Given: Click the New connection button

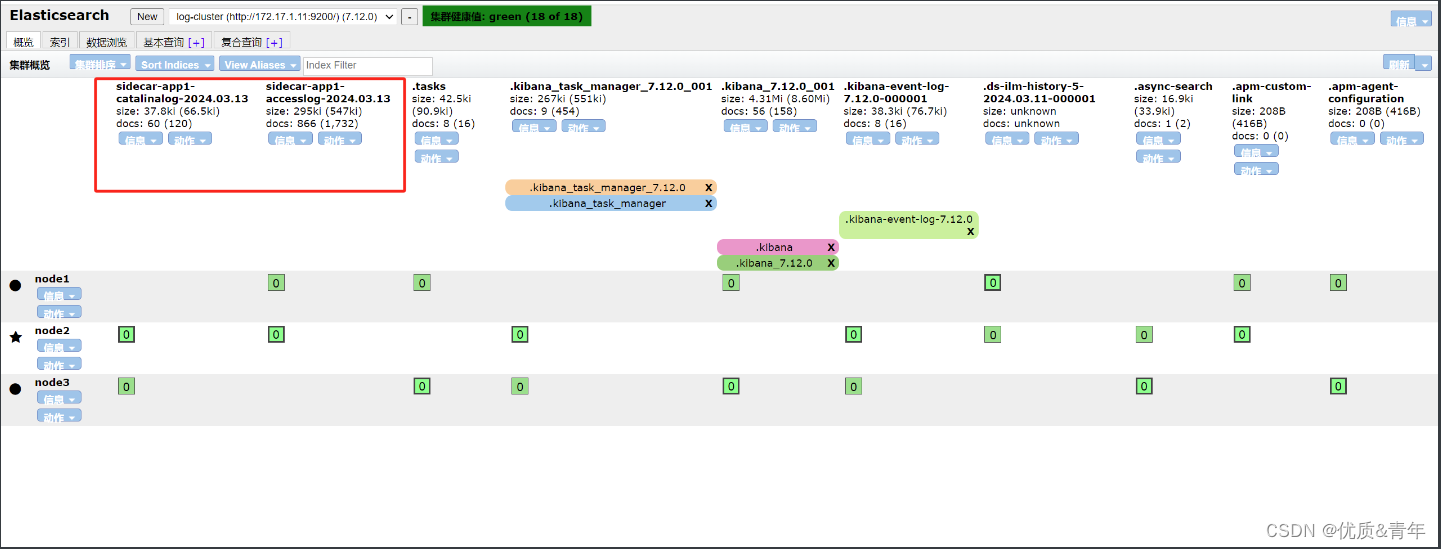Looking at the screenshot, I should point(147,17).
